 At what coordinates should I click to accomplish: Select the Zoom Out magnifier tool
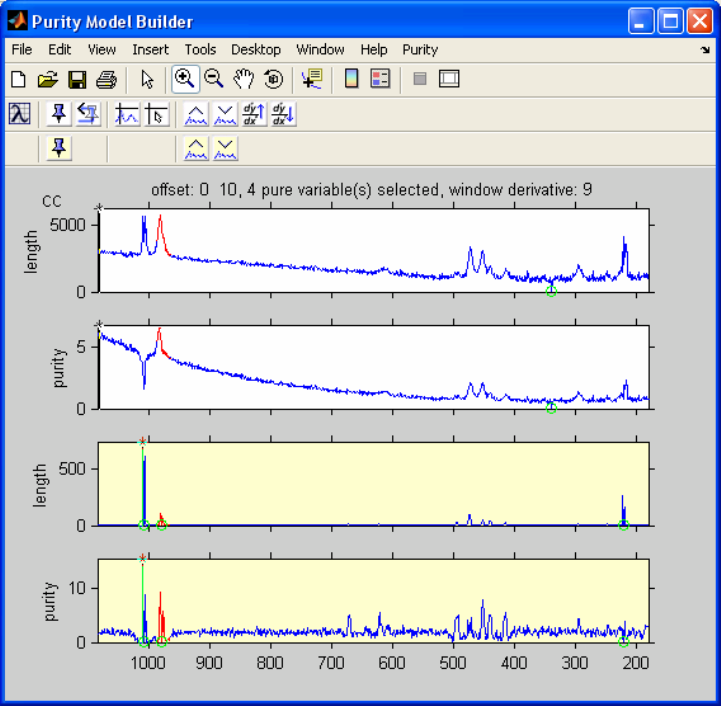[213, 79]
